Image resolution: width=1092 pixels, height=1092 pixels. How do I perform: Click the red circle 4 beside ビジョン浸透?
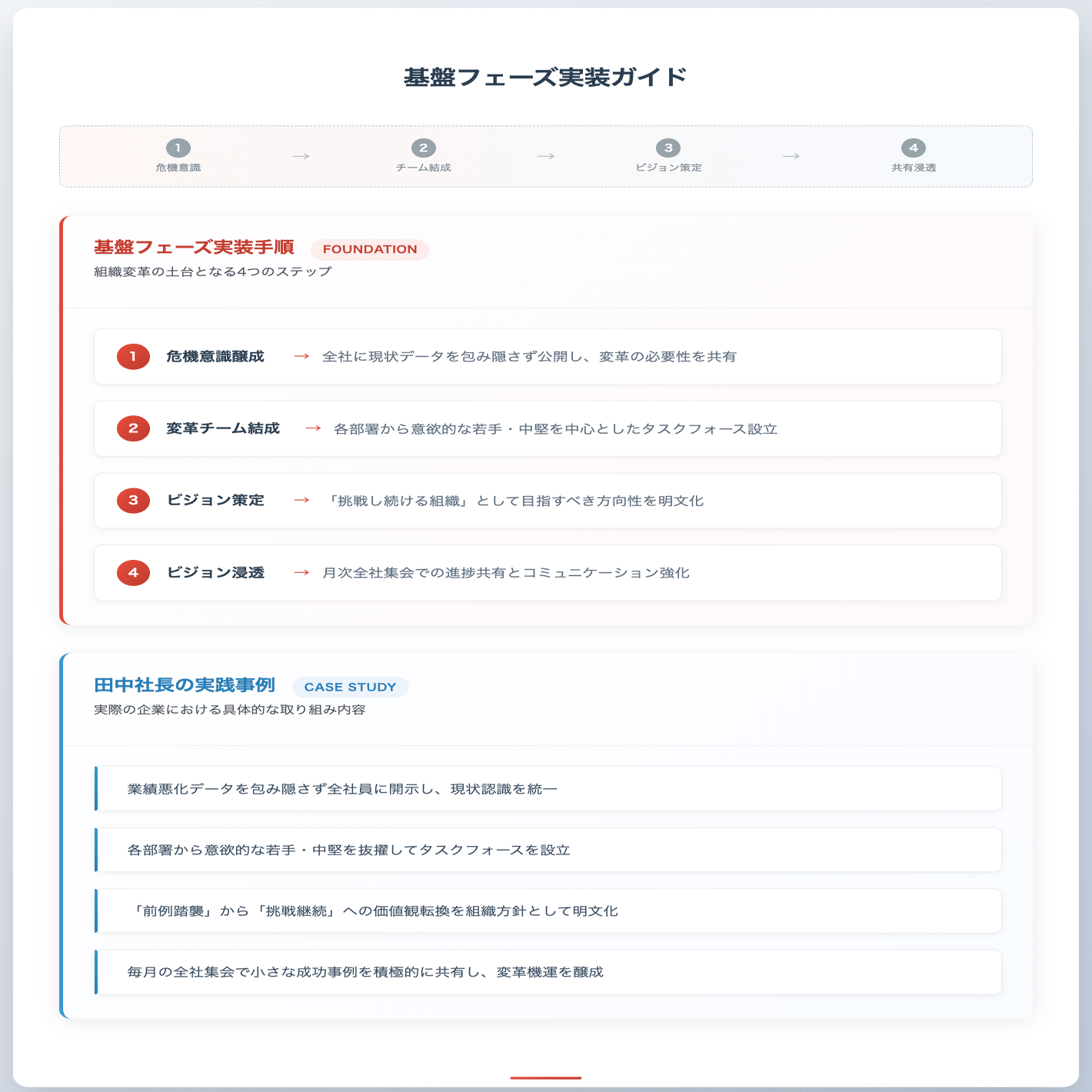(132, 572)
